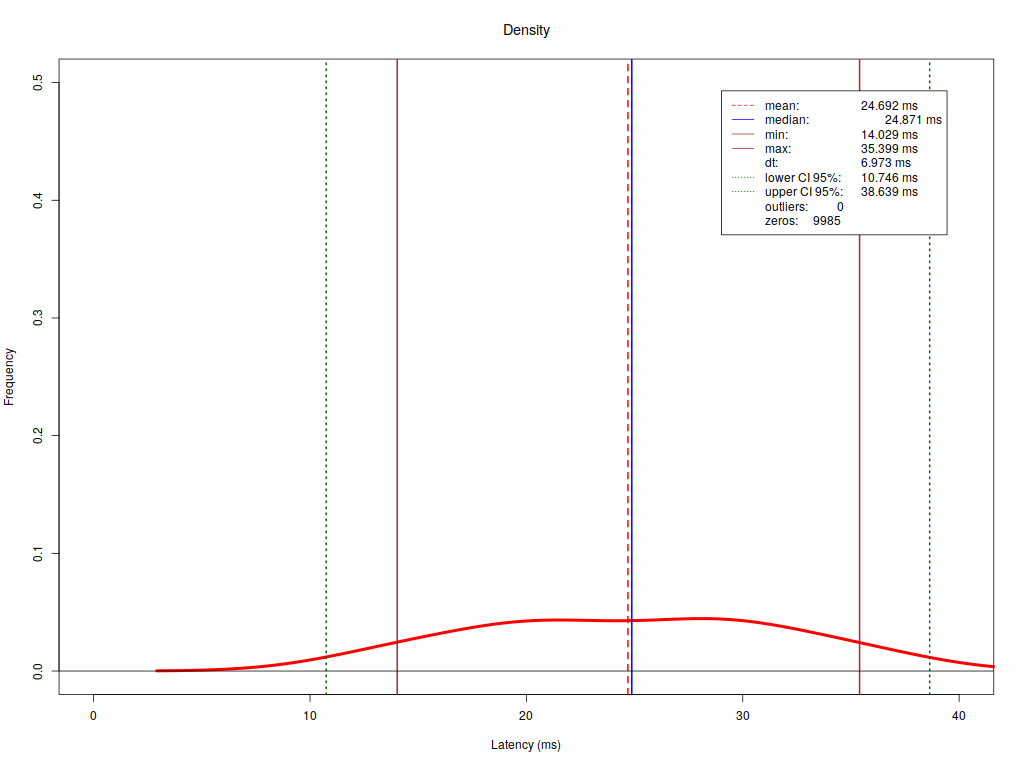Screen dimensions: 1024x768
Task: Click the x-axis tick label '30'
Action: coord(743,716)
